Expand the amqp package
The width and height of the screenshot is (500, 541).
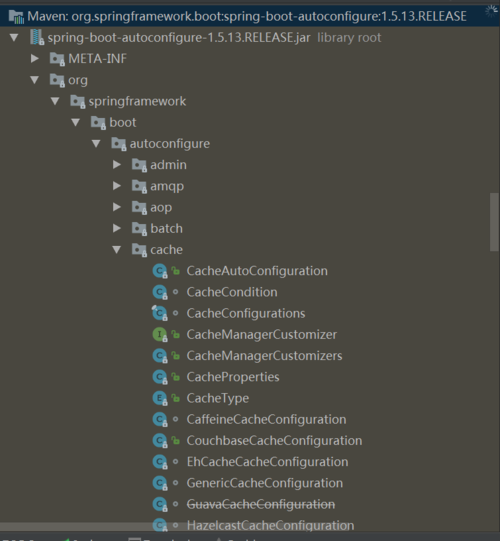tap(117, 186)
